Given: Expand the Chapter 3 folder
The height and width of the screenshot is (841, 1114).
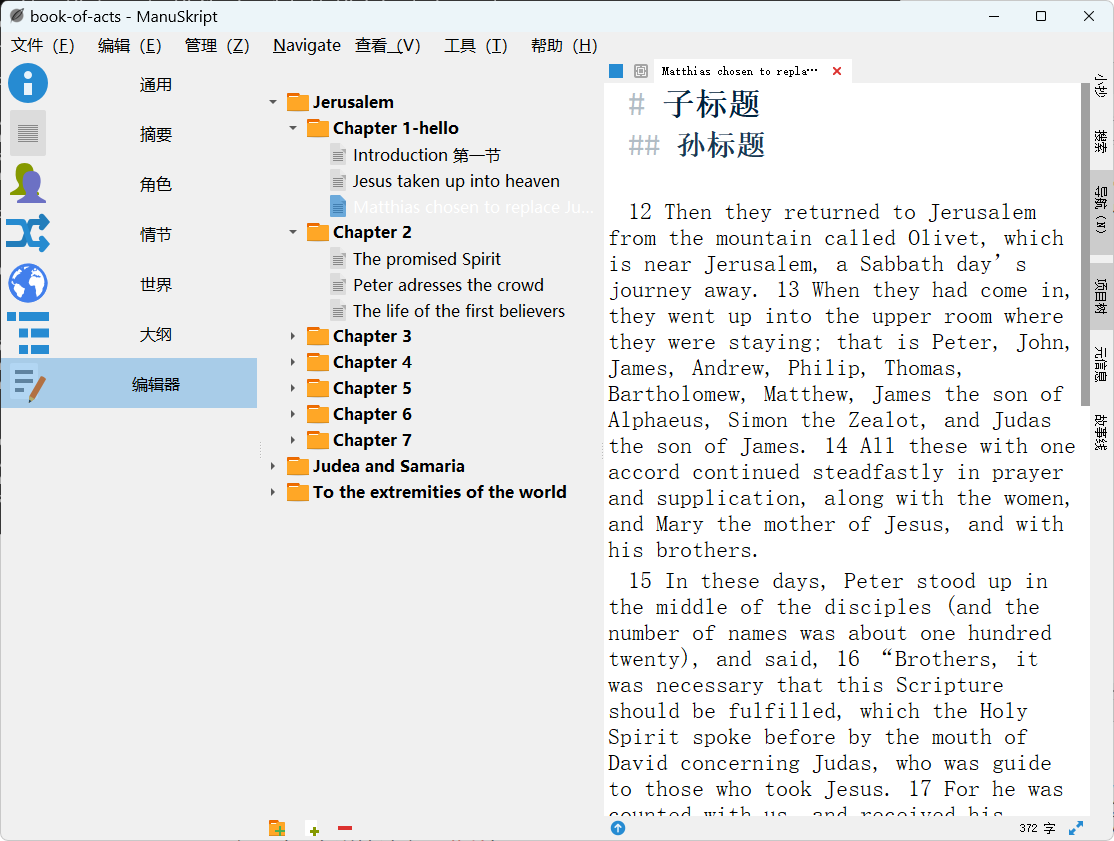Looking at the screenshot, I should [x=293, y=336].
